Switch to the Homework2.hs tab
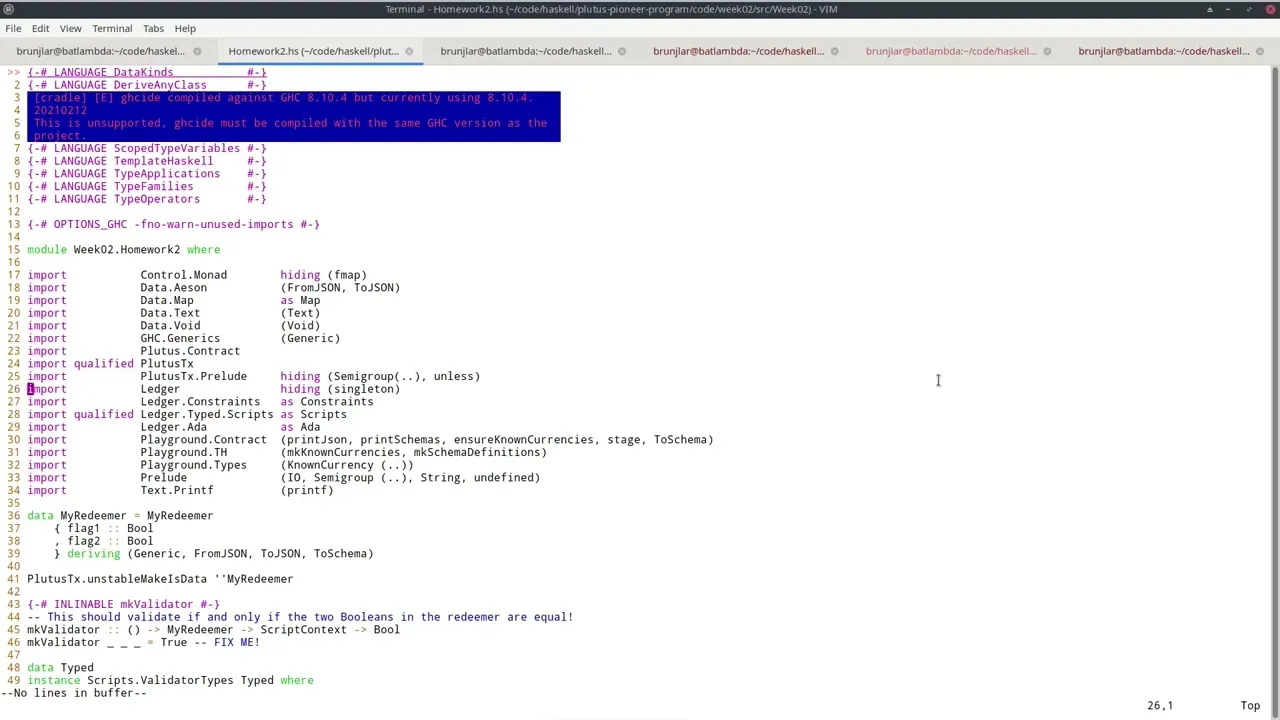The height and width of the screenshot is (720, 1280). [x=312, y=51]
